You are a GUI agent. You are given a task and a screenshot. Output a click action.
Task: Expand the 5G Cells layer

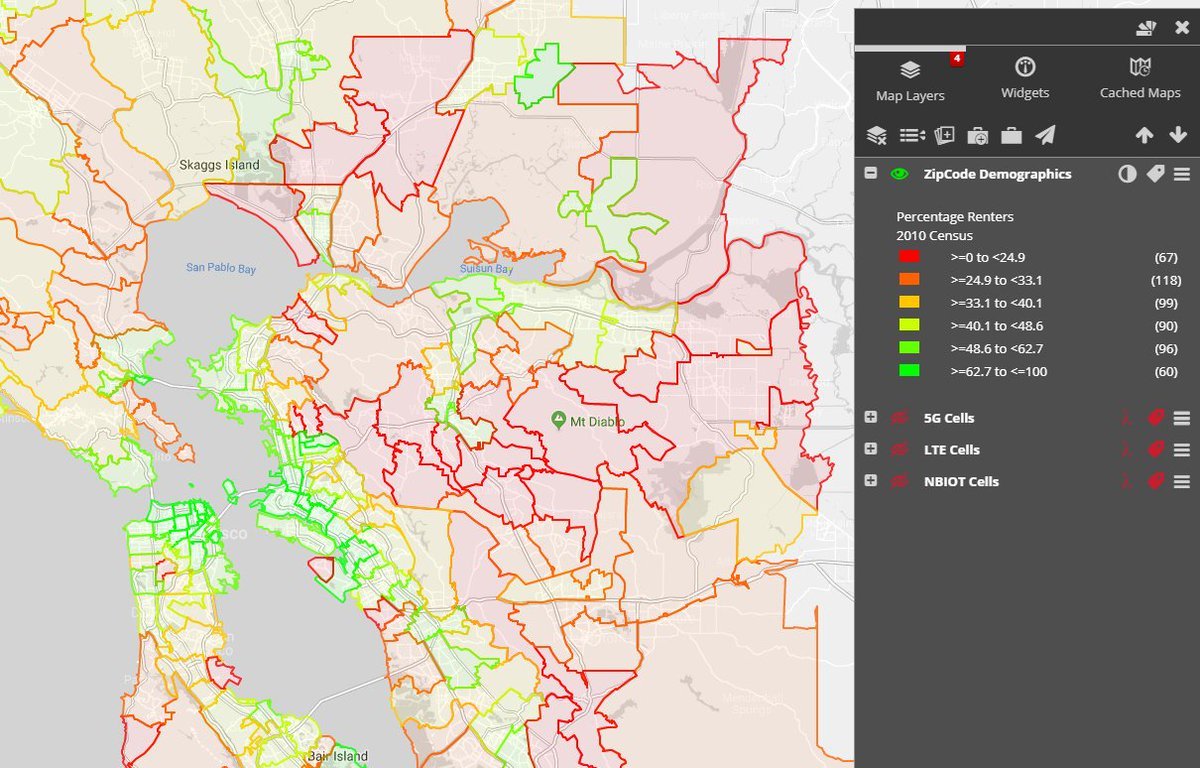(x=871, y=418)
